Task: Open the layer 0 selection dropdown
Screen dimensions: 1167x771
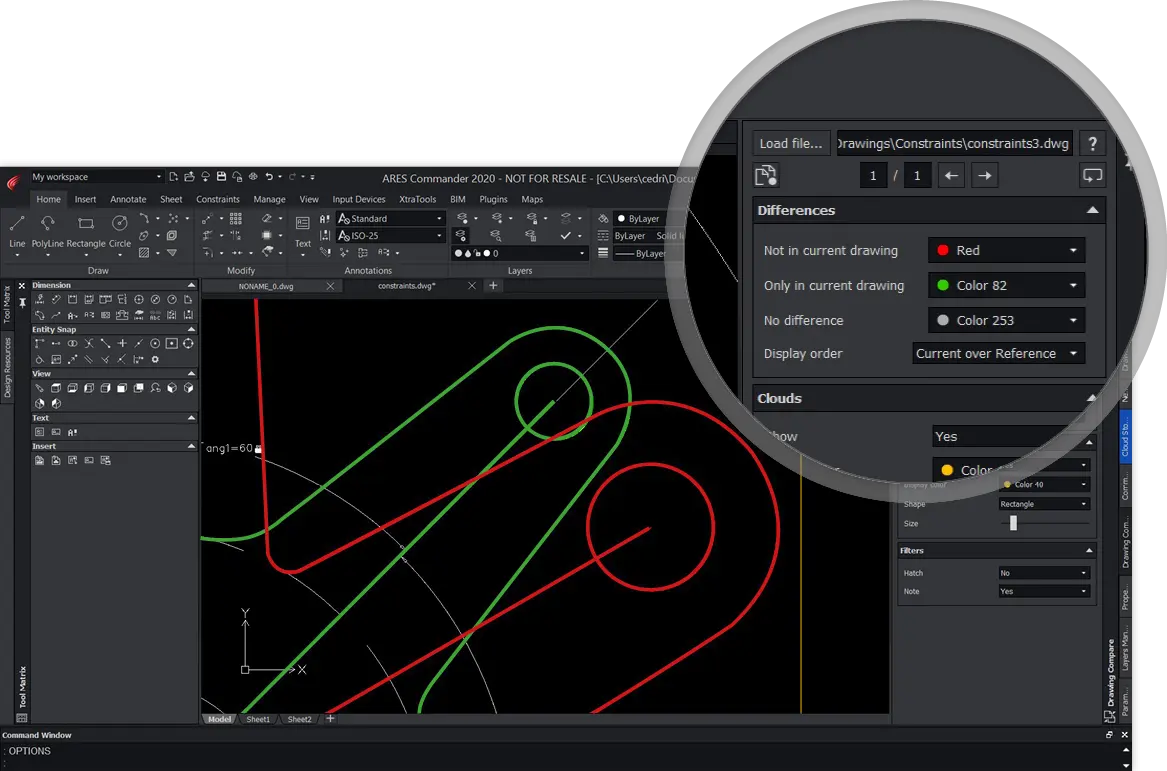Action: 519,253
